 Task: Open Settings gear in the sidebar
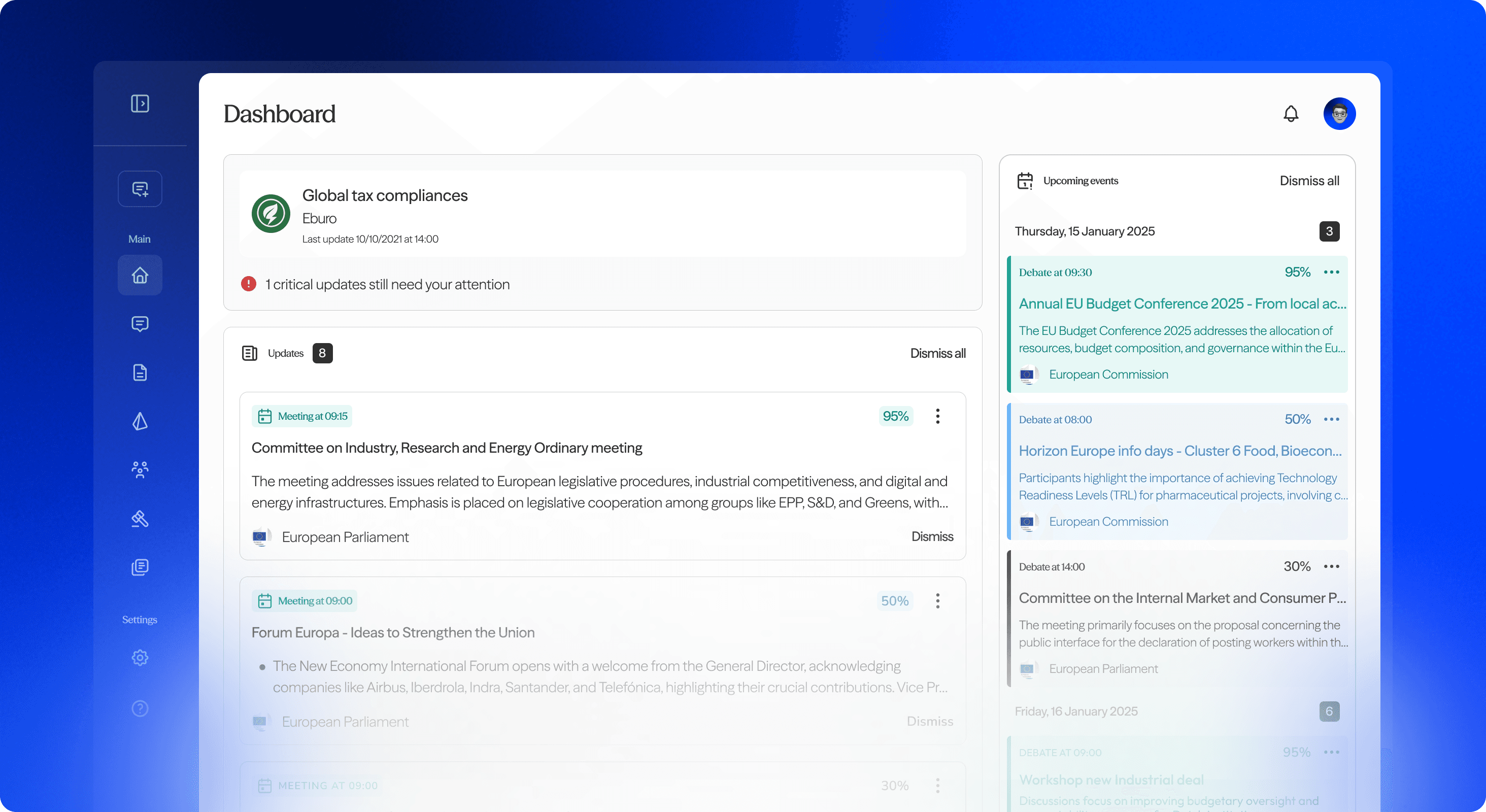click(x=140, y=657)
